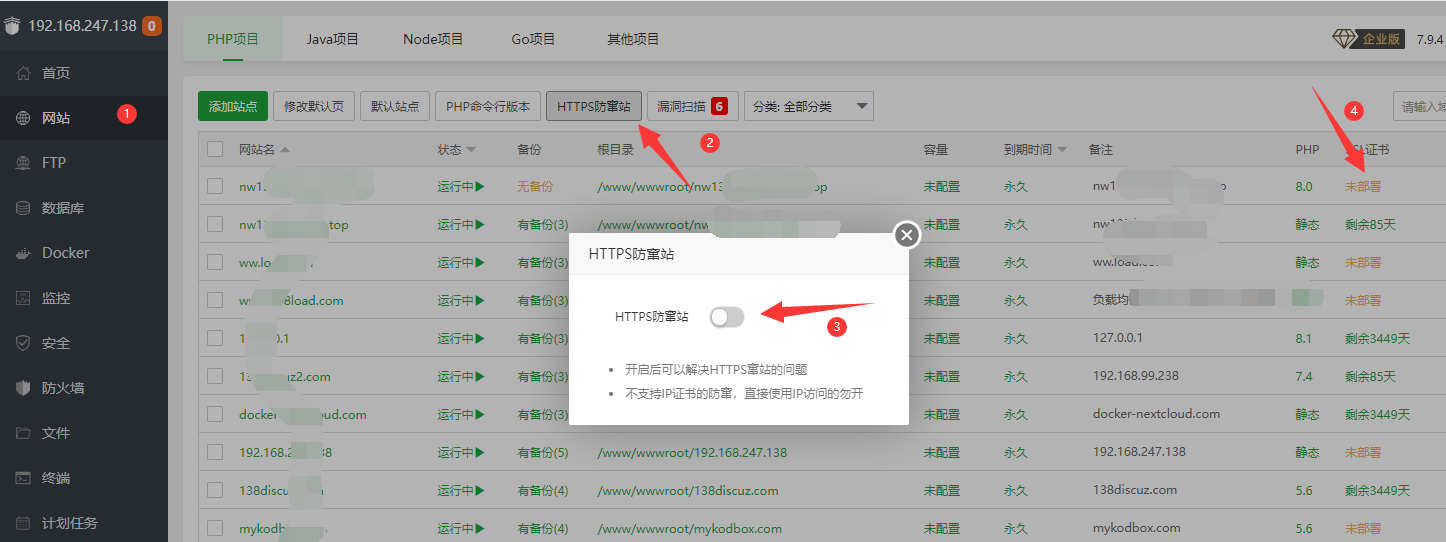
Task: Click 有备份(5) for 192.168.247.138 row
Action: [543, 452]
